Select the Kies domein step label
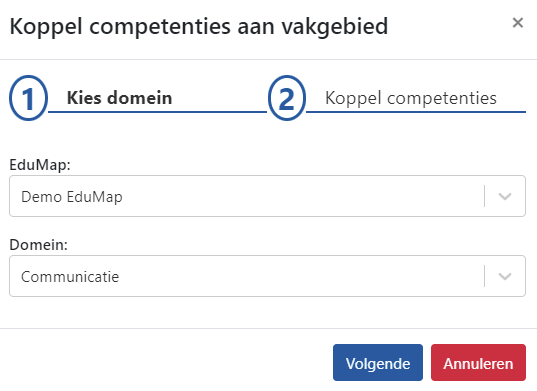Viewport: 537px width, 391px height. [x=119, y=98]
